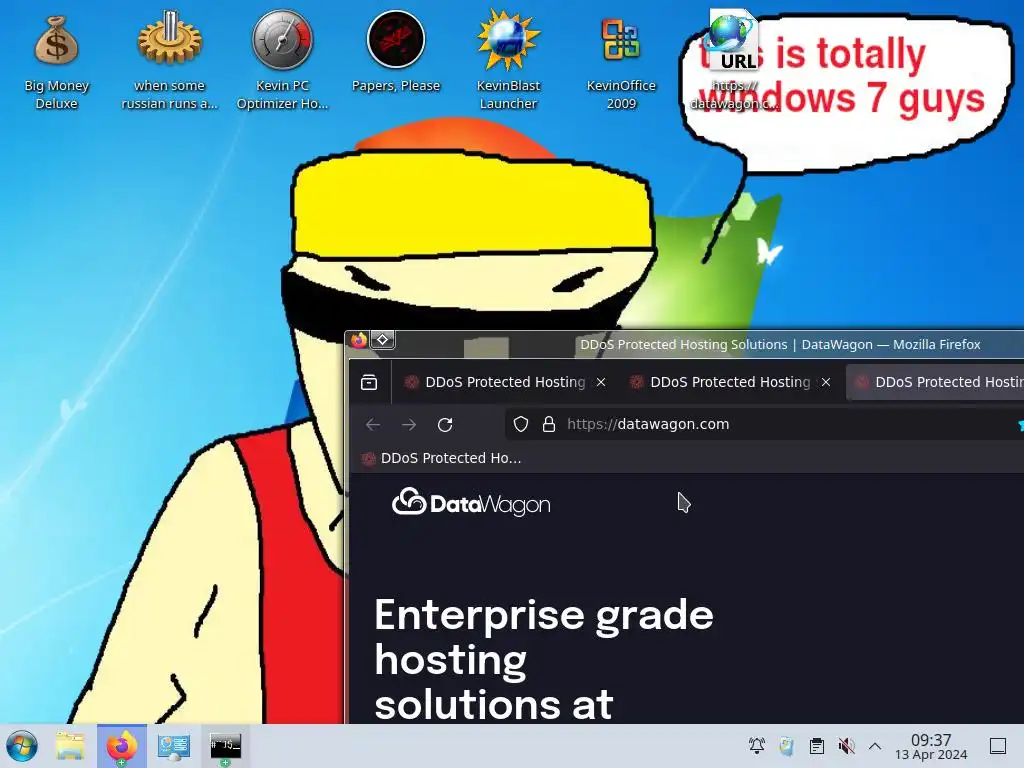This screenshot has width=1024, height=768.
Task: Click the 'Enterprise grade hosting solutions at' heading
Action: click(544, 660)
